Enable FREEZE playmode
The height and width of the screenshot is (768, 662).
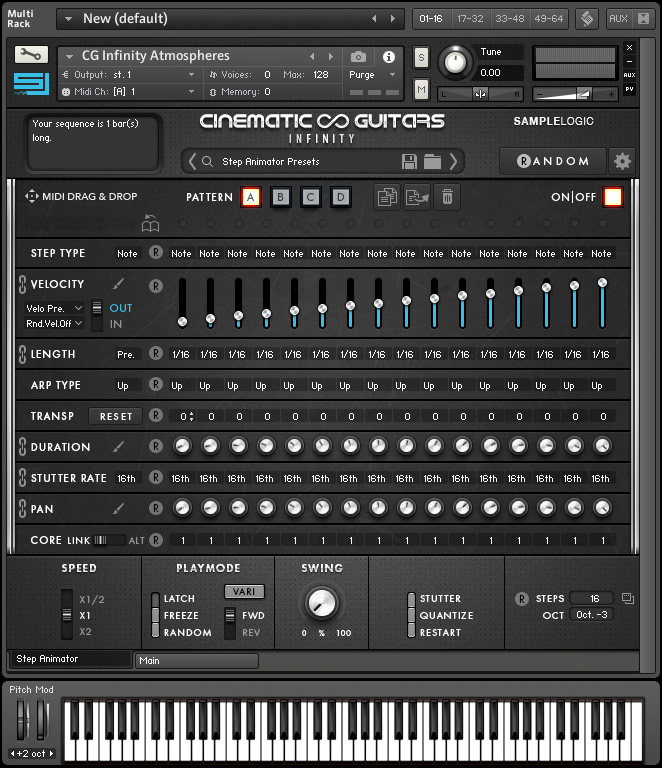click(155, 615)
